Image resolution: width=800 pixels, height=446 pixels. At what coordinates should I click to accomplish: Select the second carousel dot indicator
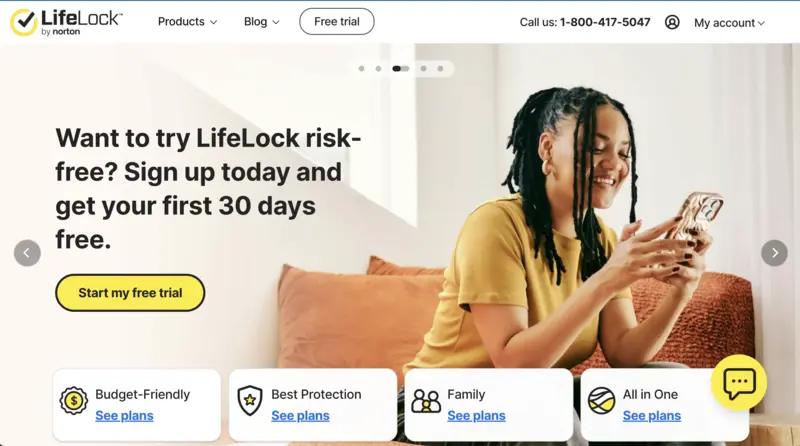378,68
